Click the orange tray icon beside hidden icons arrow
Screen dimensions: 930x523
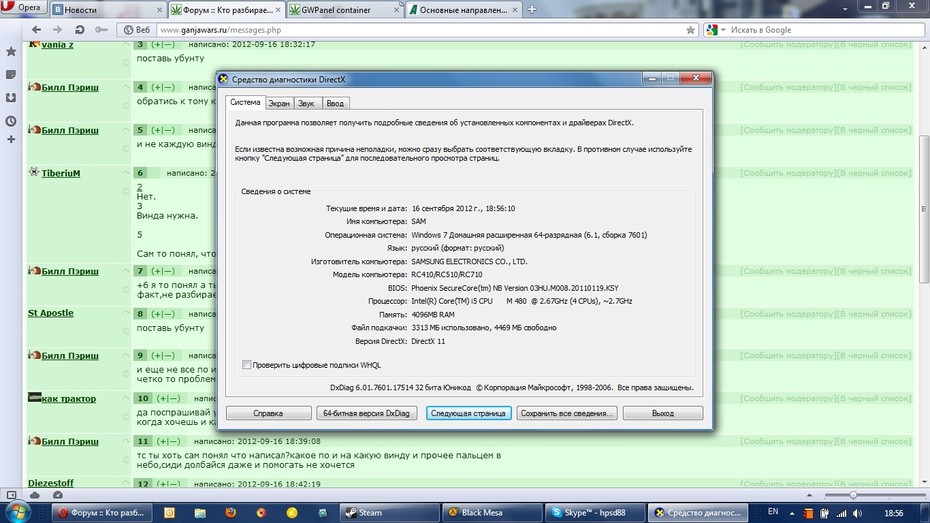(x=808, y=513)
